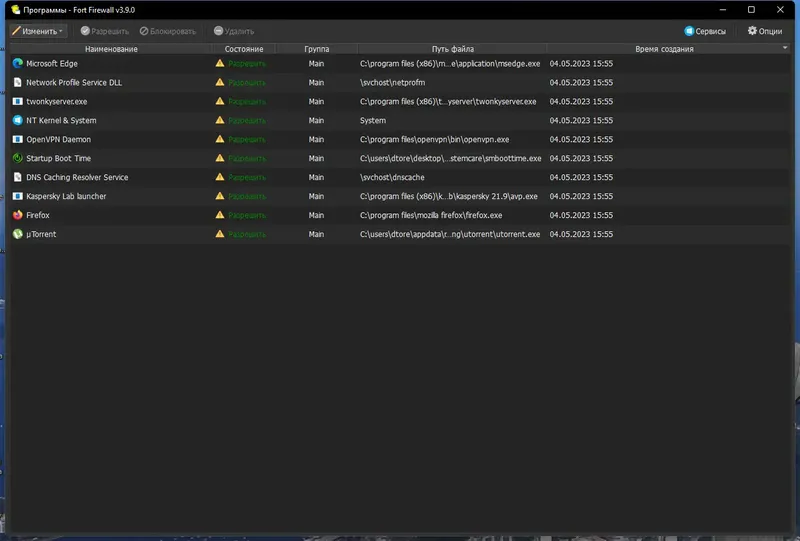Open the Изменить dropdown button

[38, 31]
